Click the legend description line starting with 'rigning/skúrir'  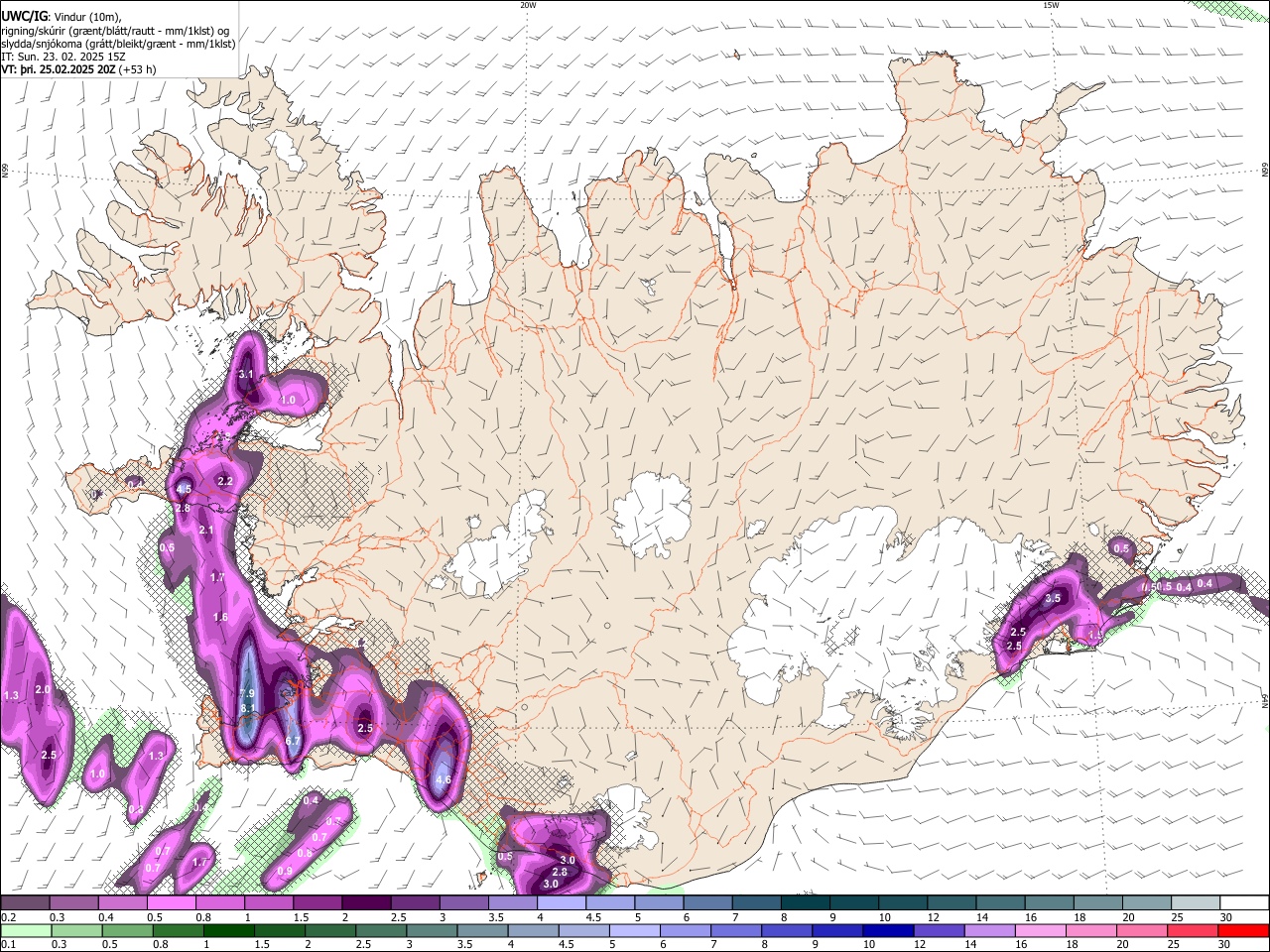coord(115,31)
